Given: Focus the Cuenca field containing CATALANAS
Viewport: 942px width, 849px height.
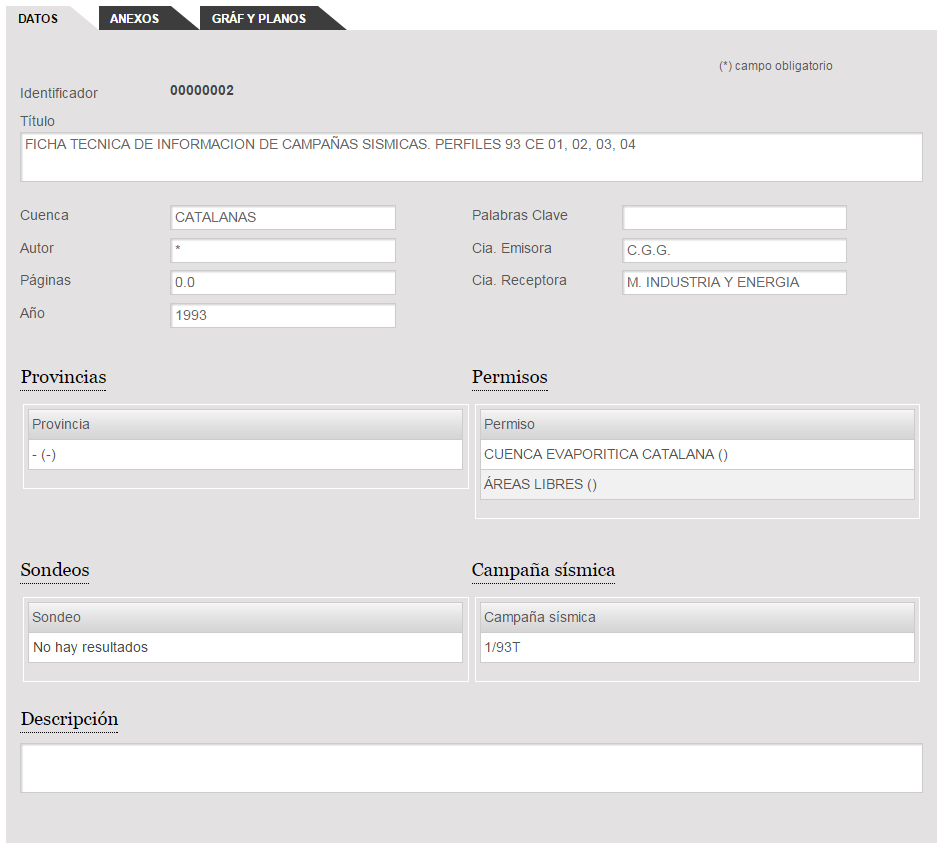Looking at the screenshot, I should (283, 218).
